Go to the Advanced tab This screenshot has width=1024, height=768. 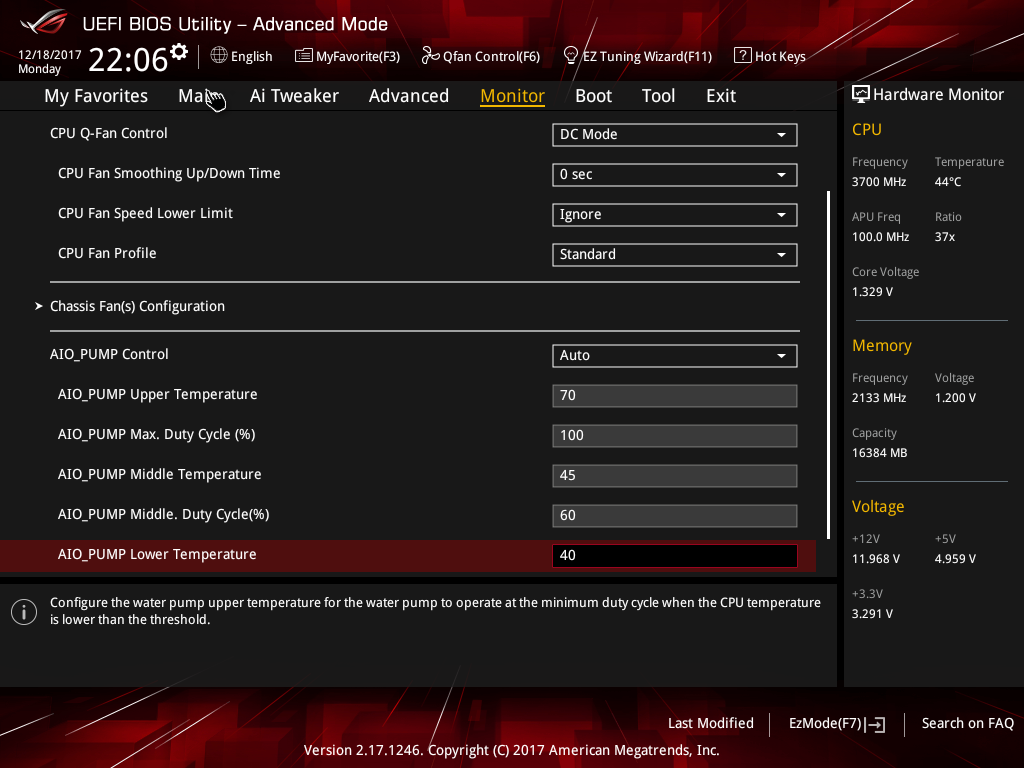(409, 96)
